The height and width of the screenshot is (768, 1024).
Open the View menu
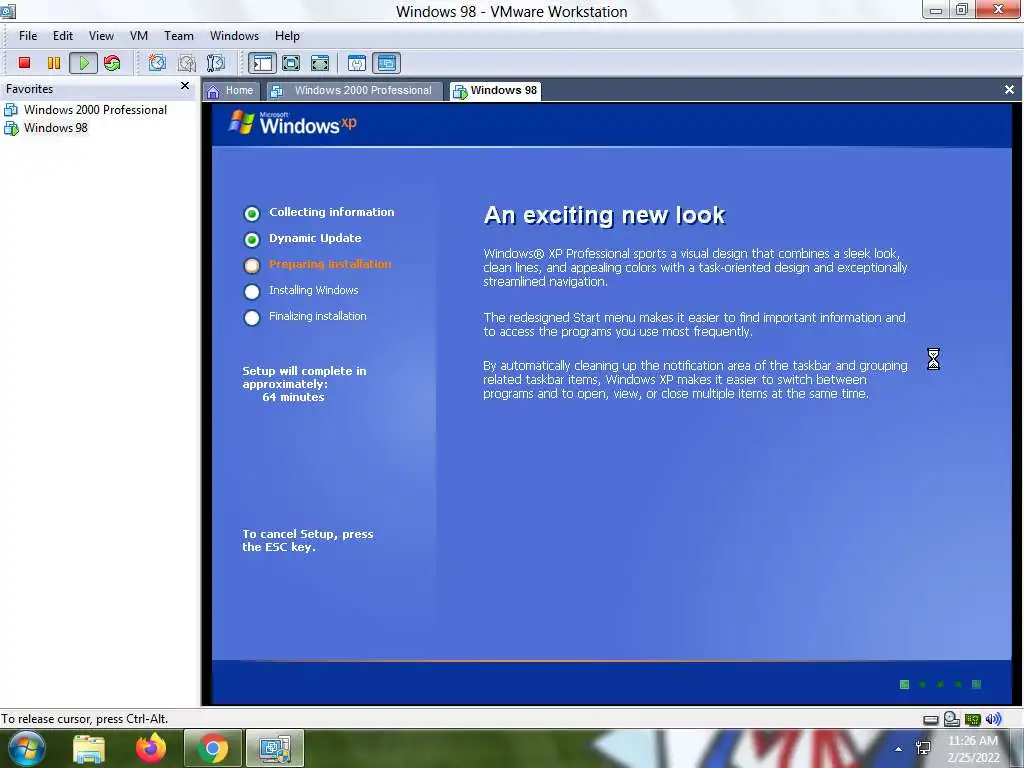(101, 36)
